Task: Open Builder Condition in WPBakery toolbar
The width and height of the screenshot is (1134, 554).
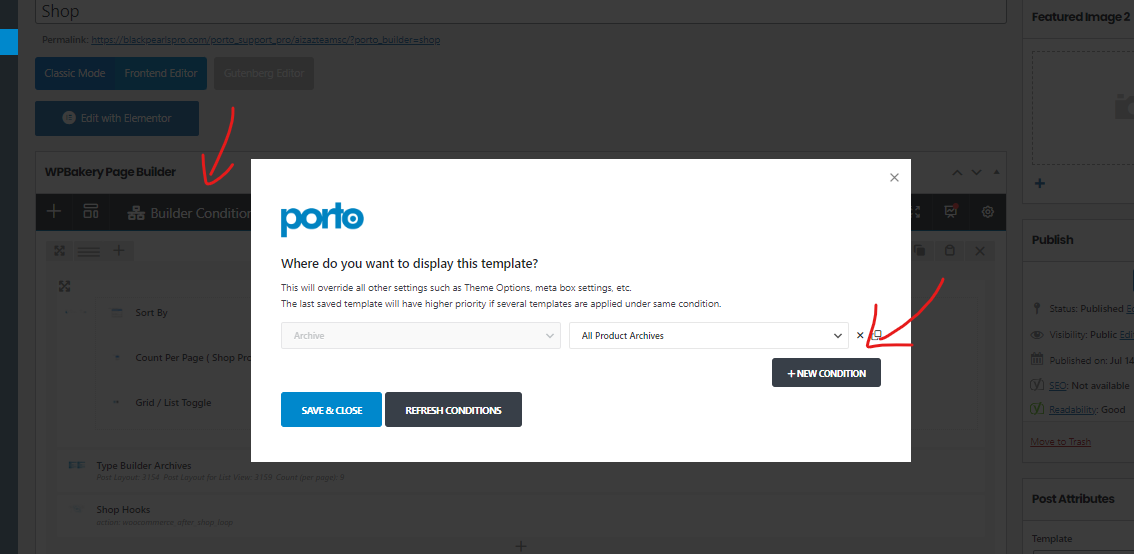Action: 189,213
